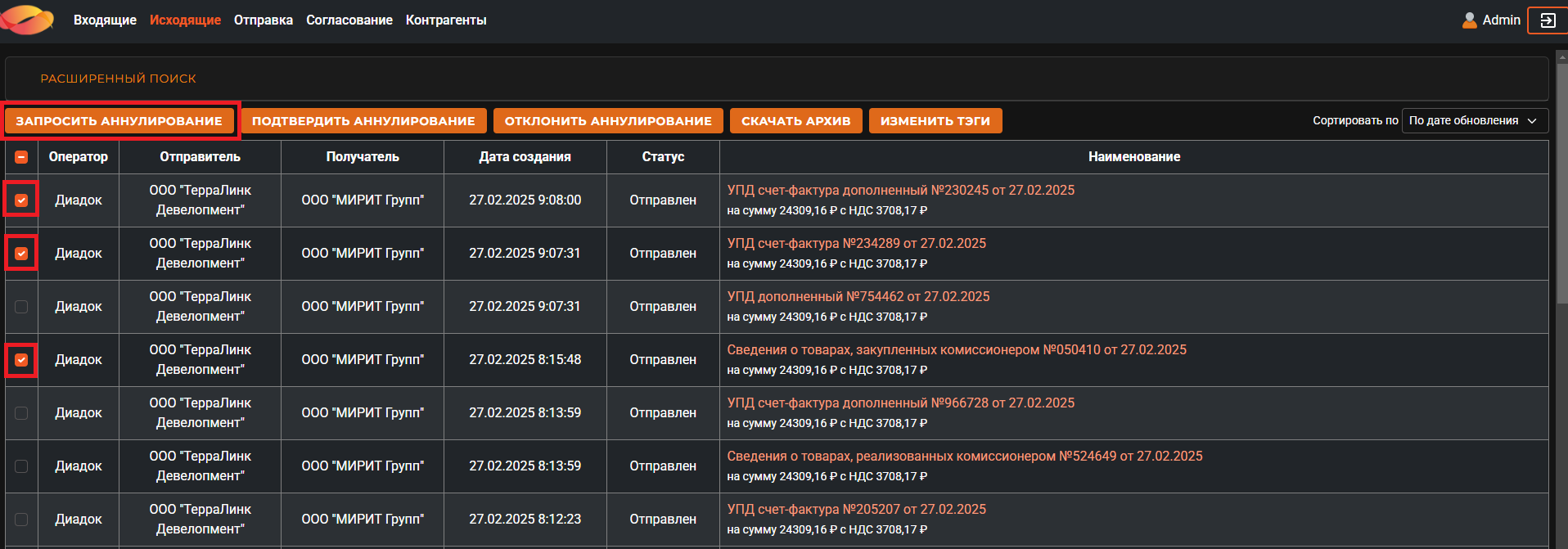Click the Получатель column header
1568x549 pixels.
(363, 157)
